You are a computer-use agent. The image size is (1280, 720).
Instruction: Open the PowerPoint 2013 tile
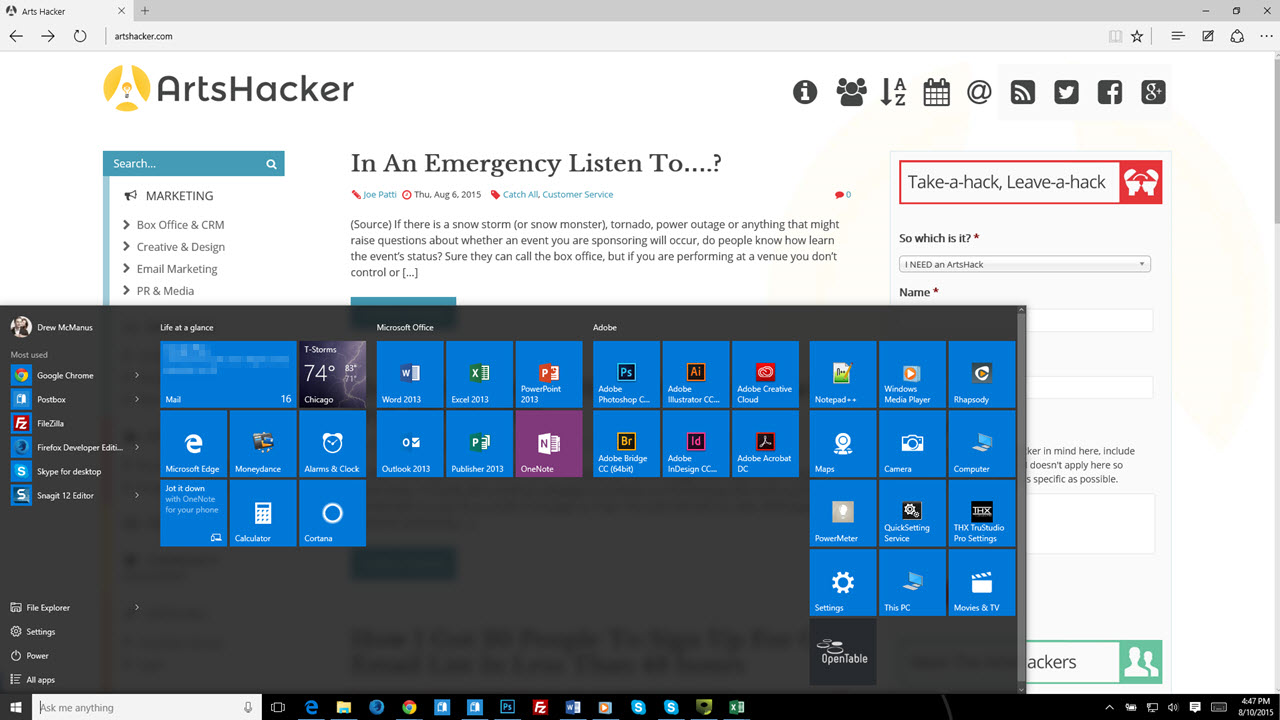point(549,374)
